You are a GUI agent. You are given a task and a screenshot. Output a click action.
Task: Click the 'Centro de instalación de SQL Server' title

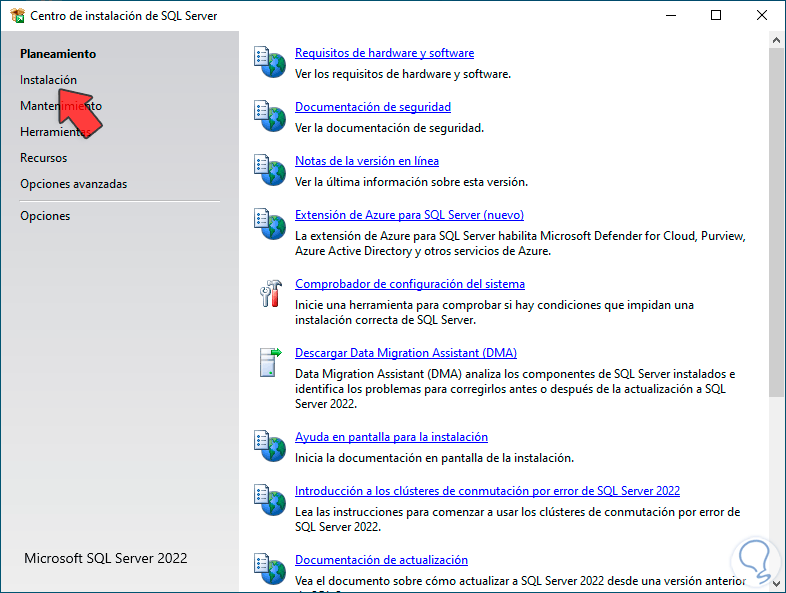(x=124, y=16)
